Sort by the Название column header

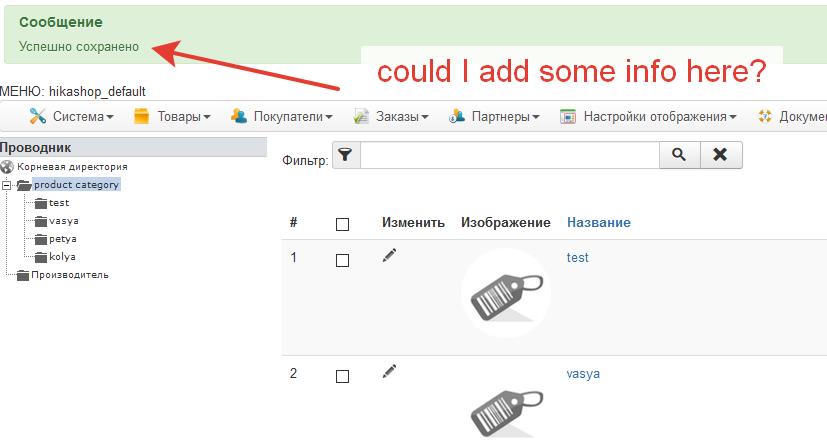click(599, 223)
